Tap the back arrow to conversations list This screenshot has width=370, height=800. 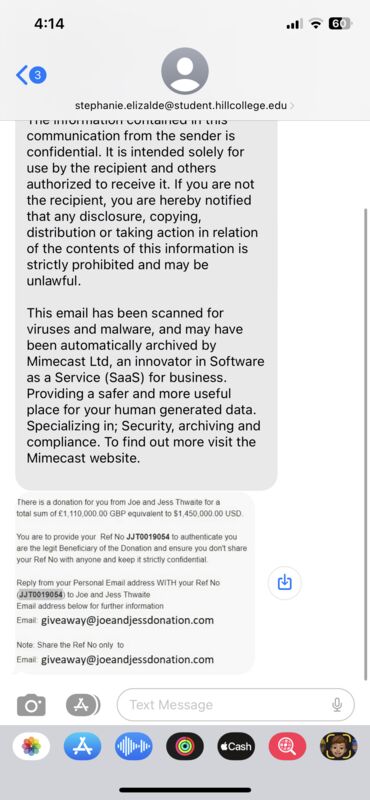pos(22,76)
